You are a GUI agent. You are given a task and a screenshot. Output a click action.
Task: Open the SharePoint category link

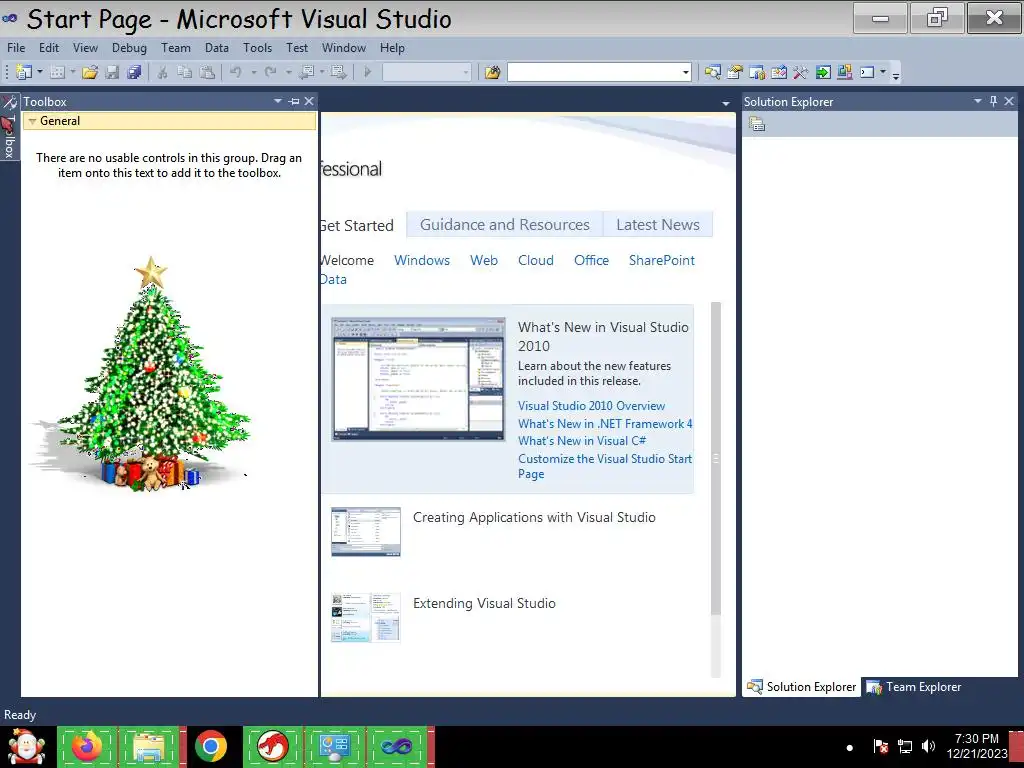[x=662, y=260]
